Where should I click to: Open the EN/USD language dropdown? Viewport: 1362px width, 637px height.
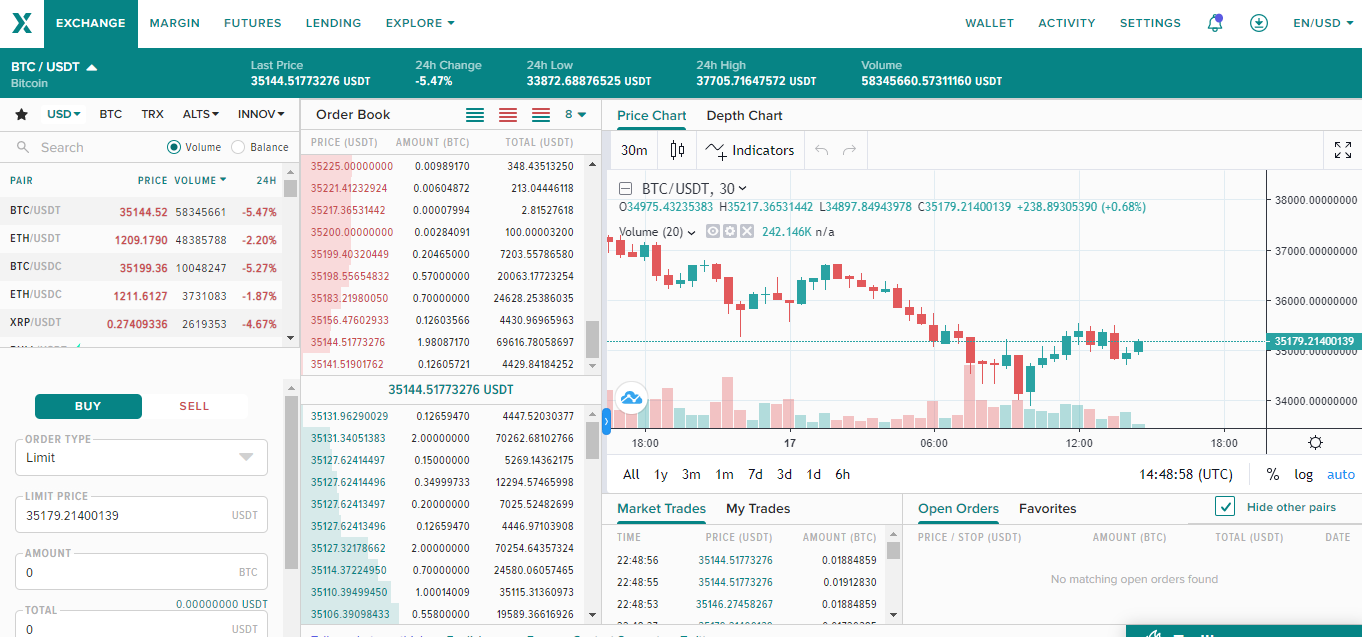point(1322,23)
